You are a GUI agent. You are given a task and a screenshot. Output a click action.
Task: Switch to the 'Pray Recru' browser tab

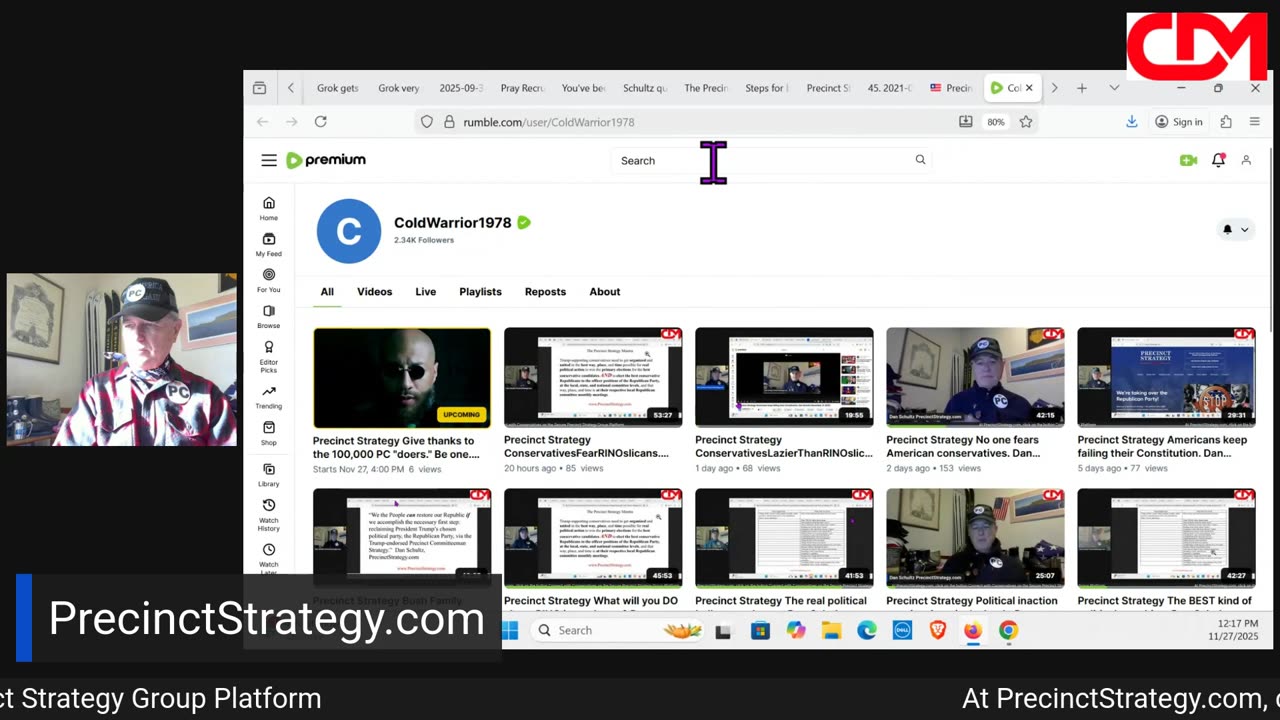coord(522,88)
